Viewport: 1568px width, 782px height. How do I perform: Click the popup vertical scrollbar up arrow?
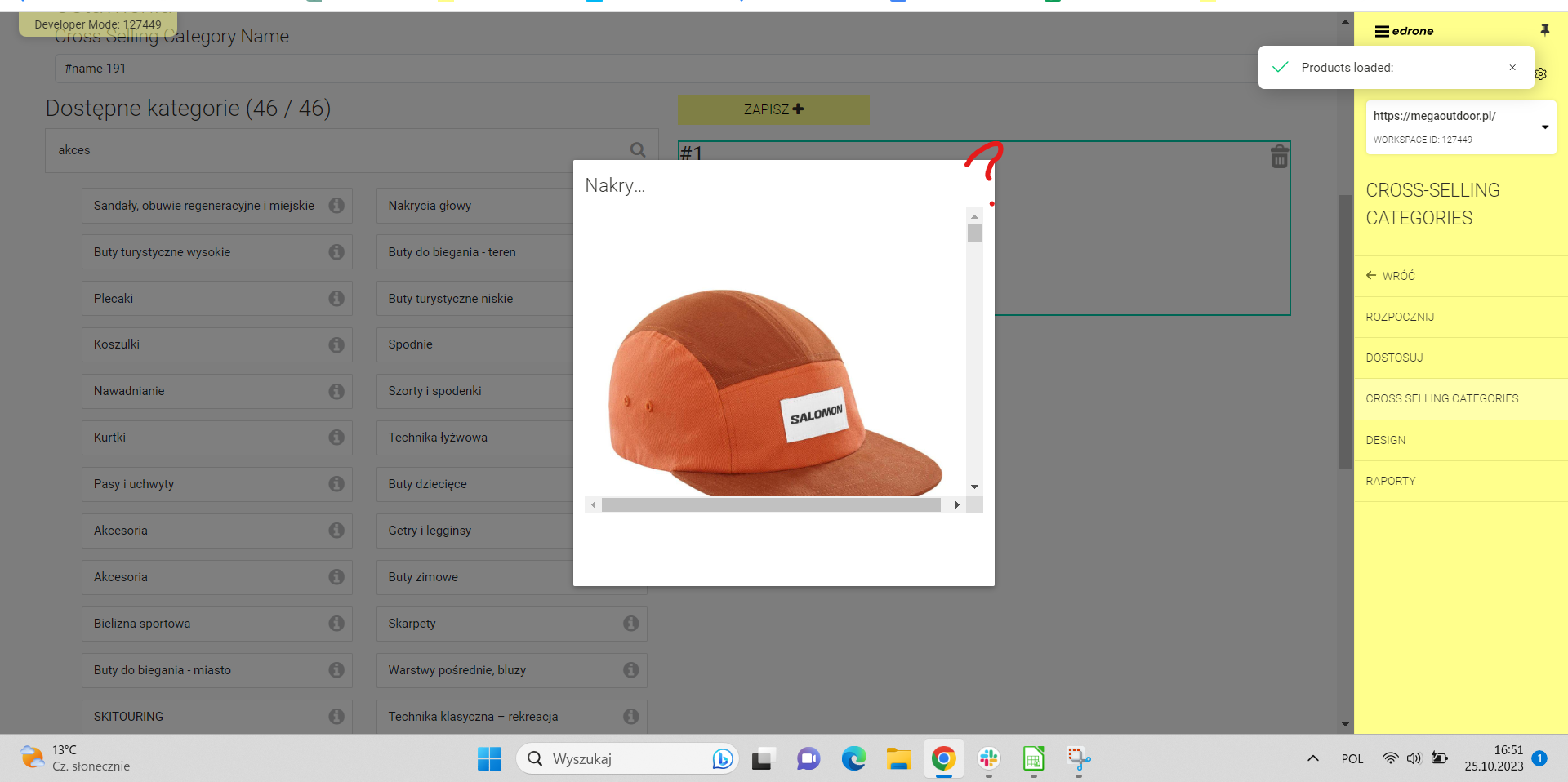974,216
